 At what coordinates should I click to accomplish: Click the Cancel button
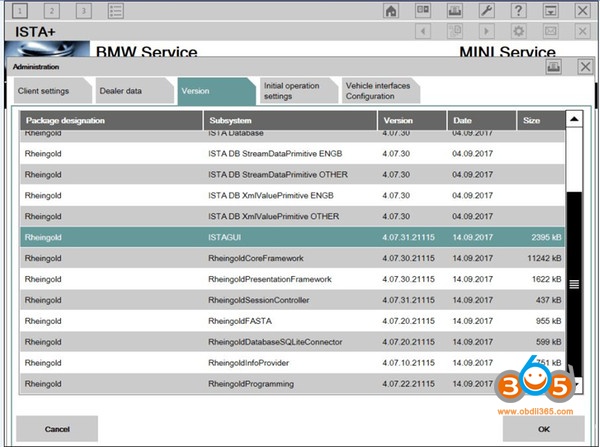pos(57,429)
